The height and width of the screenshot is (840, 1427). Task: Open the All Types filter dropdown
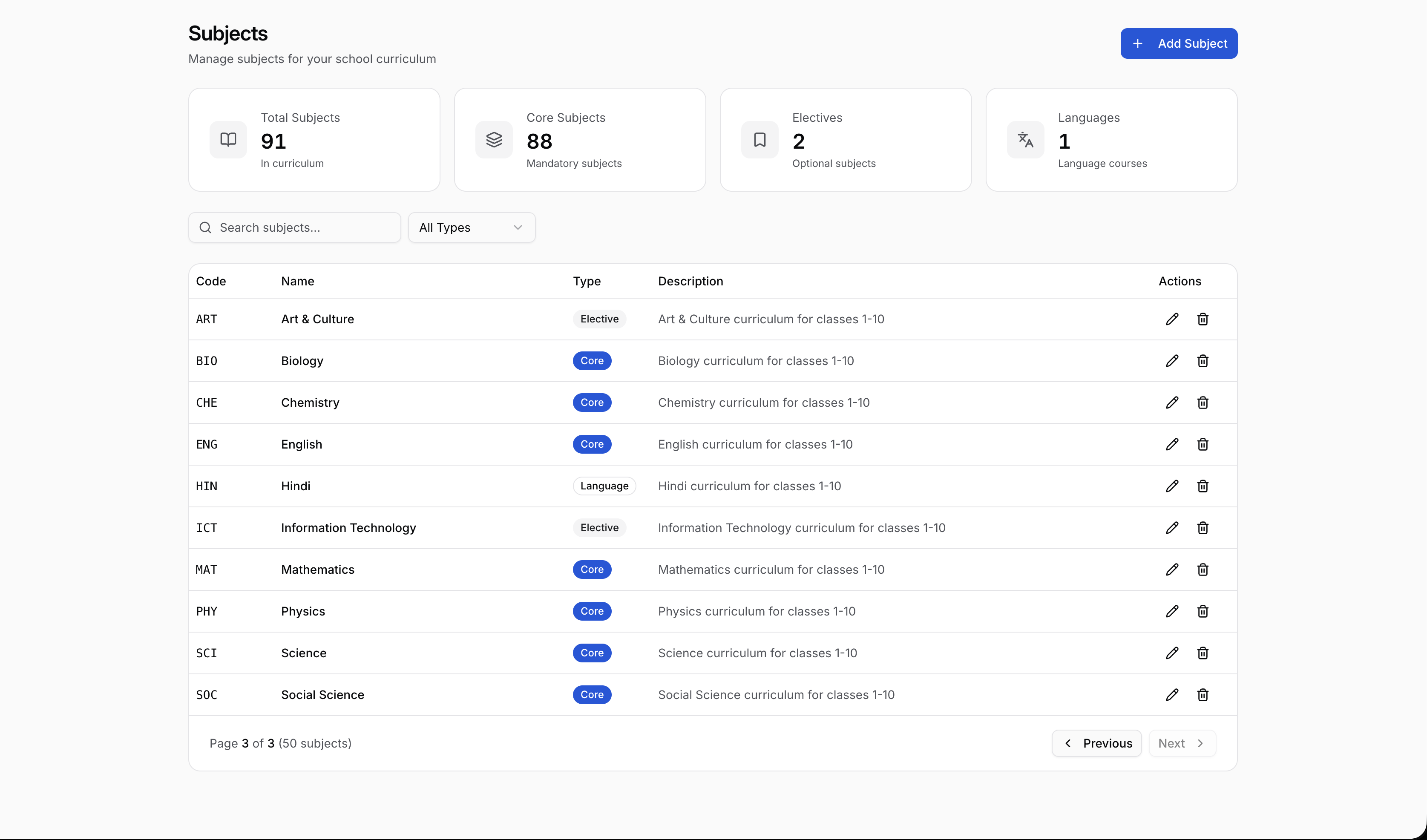[x=471, y=227]
